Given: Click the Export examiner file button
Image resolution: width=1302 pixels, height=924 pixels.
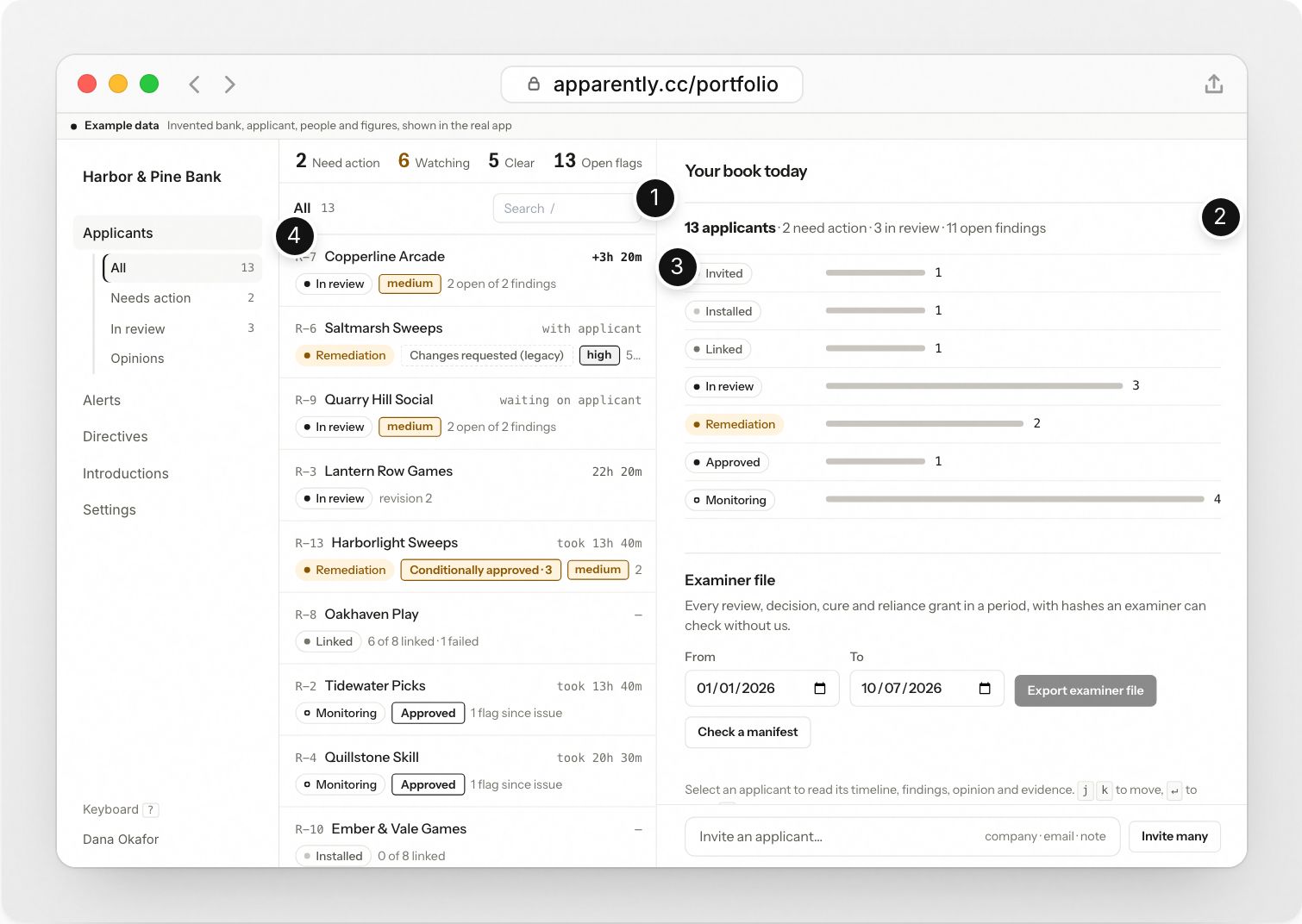Looking at the screenshot, I should point(1086,690).
